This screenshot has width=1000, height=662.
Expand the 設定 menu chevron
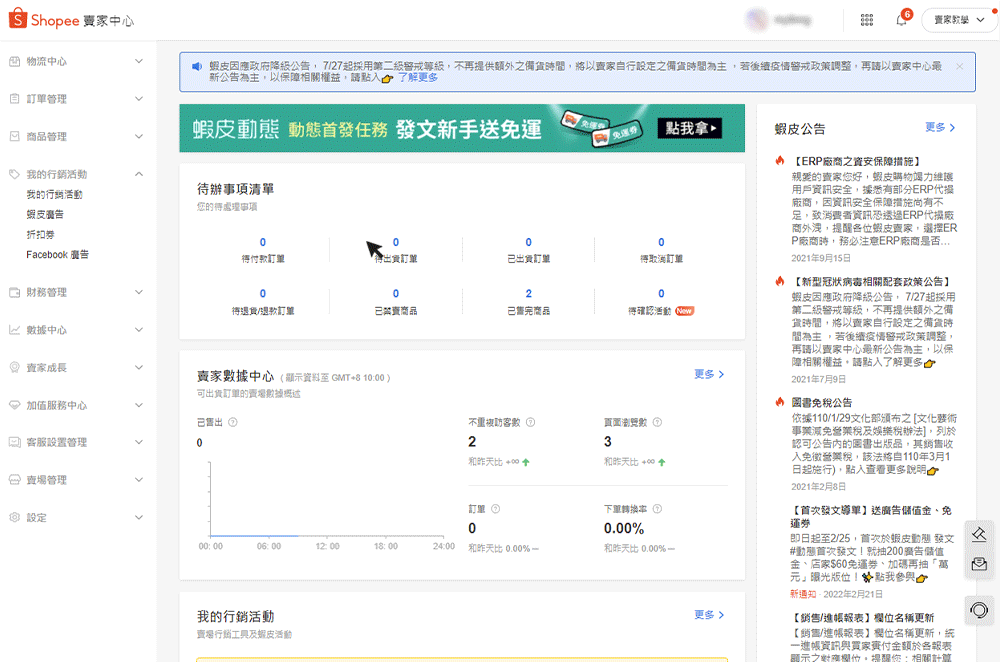coord(139,517)
